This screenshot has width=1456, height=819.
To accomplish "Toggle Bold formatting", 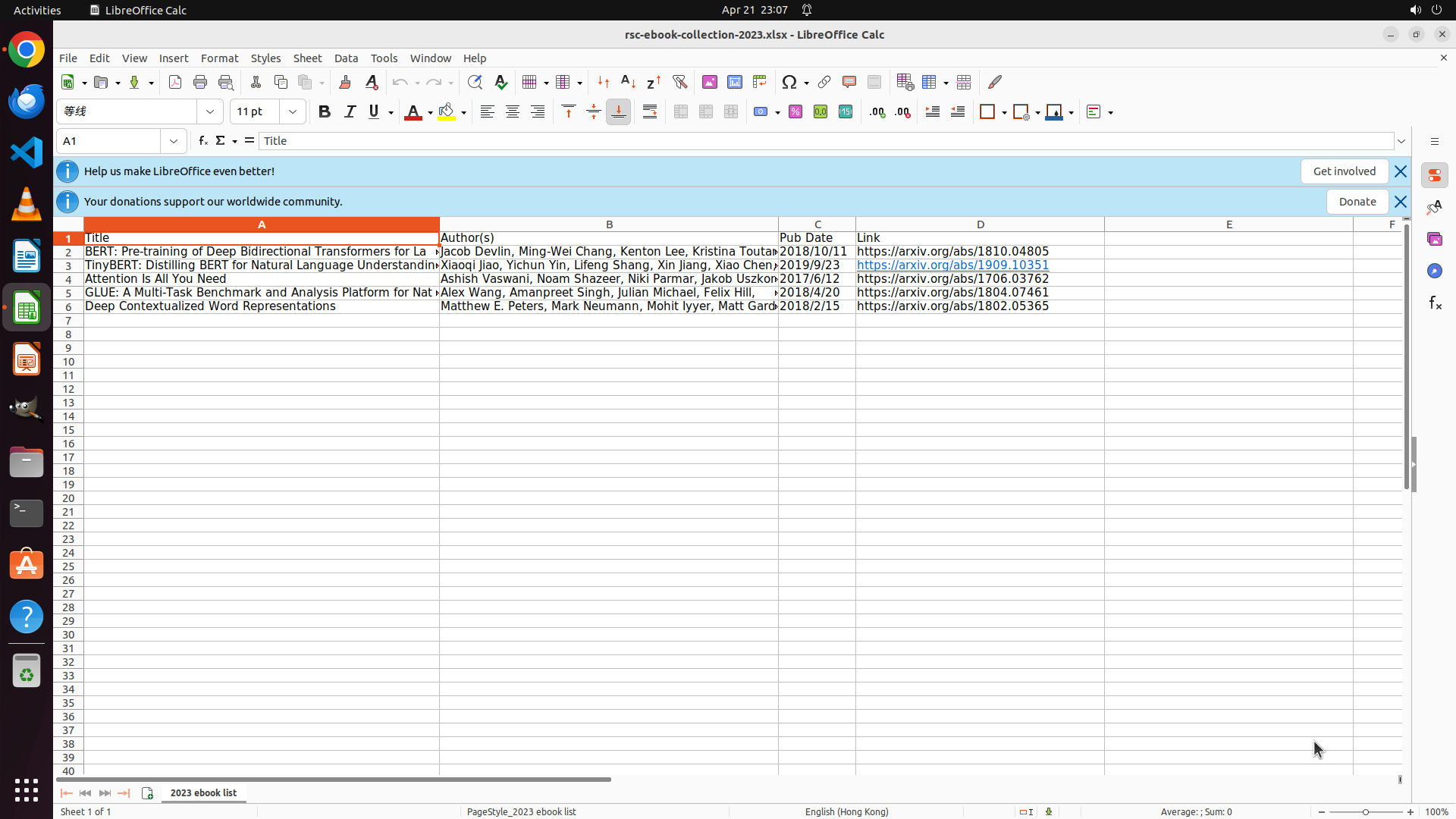I will tap(325, 112).
